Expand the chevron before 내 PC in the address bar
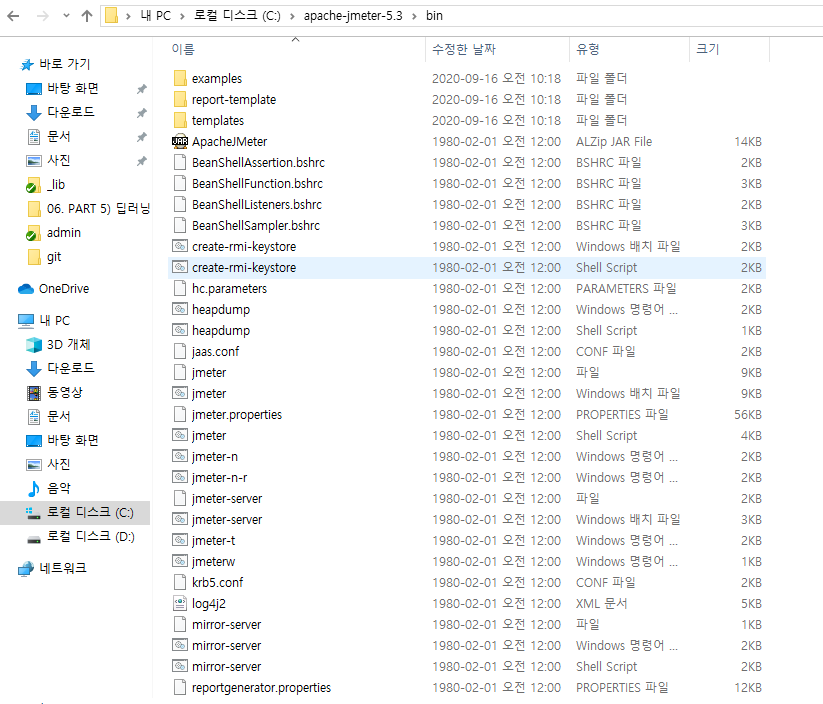823x704 pixels. pos(128,16)
